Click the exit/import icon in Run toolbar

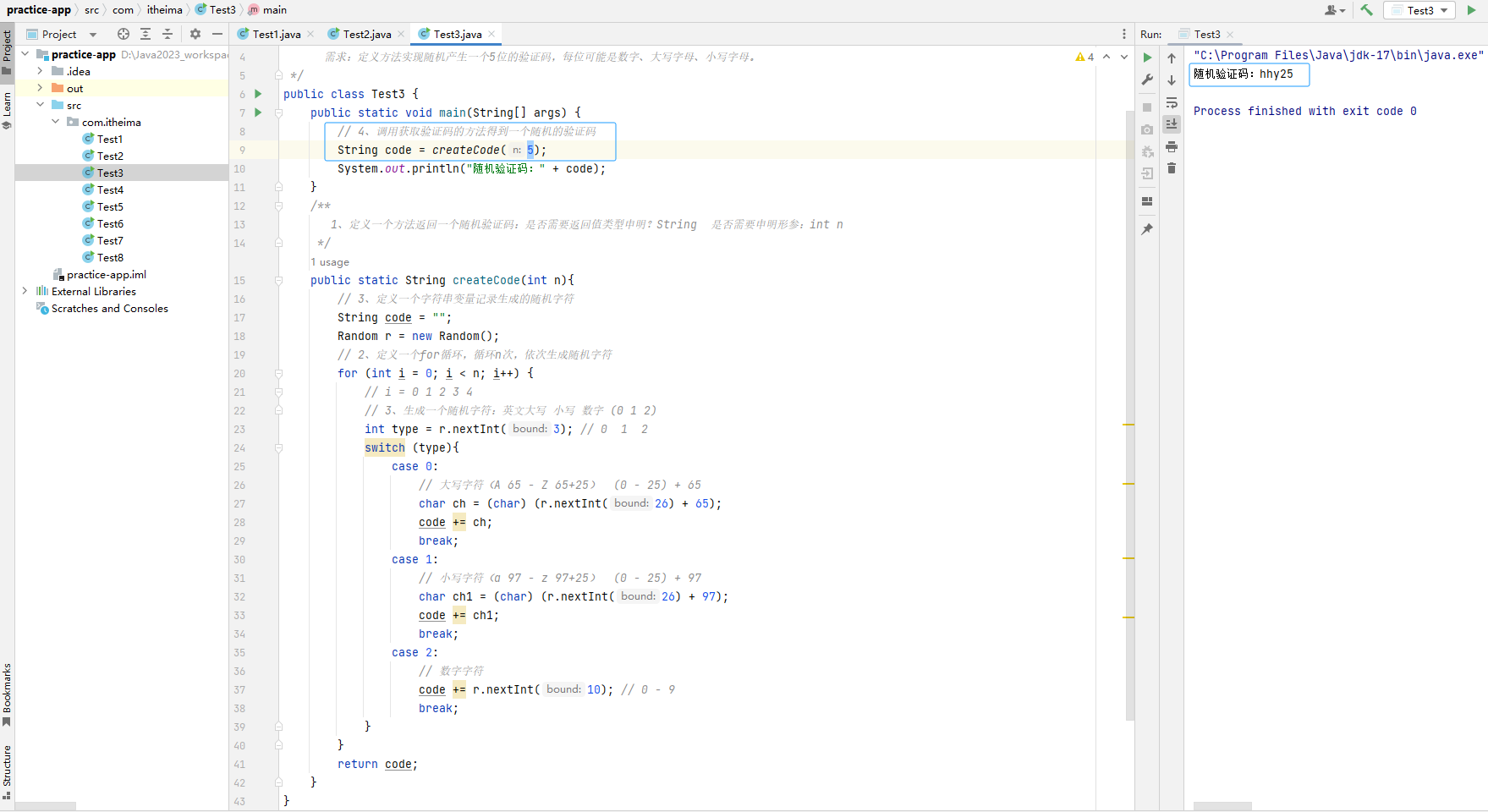click(x=1147, y=173)
